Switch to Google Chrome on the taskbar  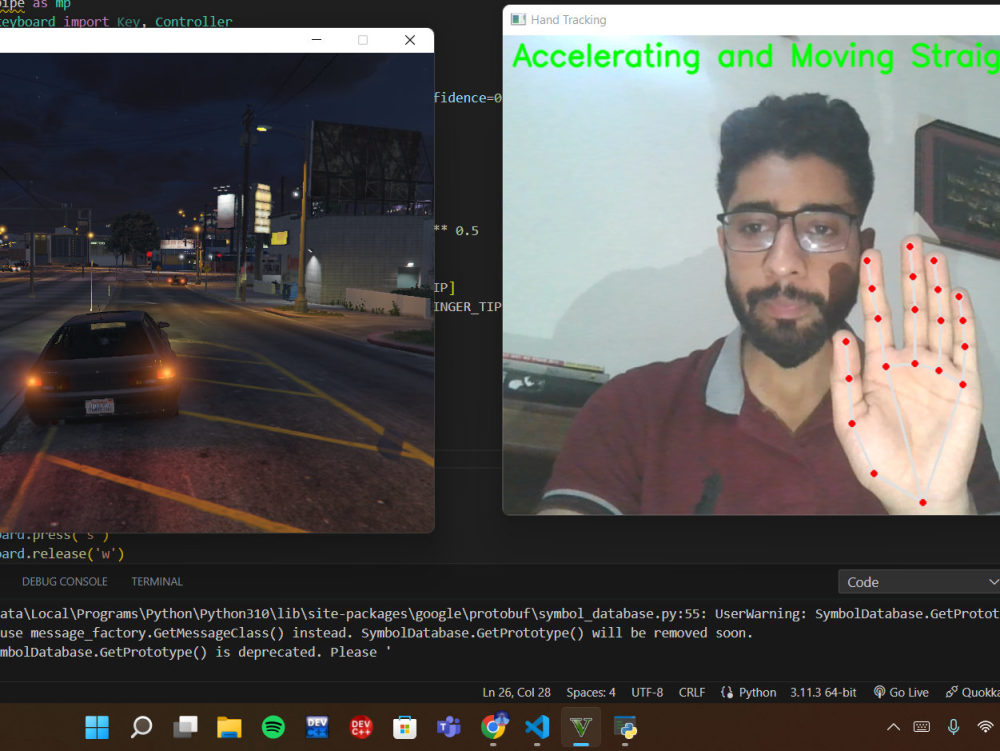click(x=494, y=726)
